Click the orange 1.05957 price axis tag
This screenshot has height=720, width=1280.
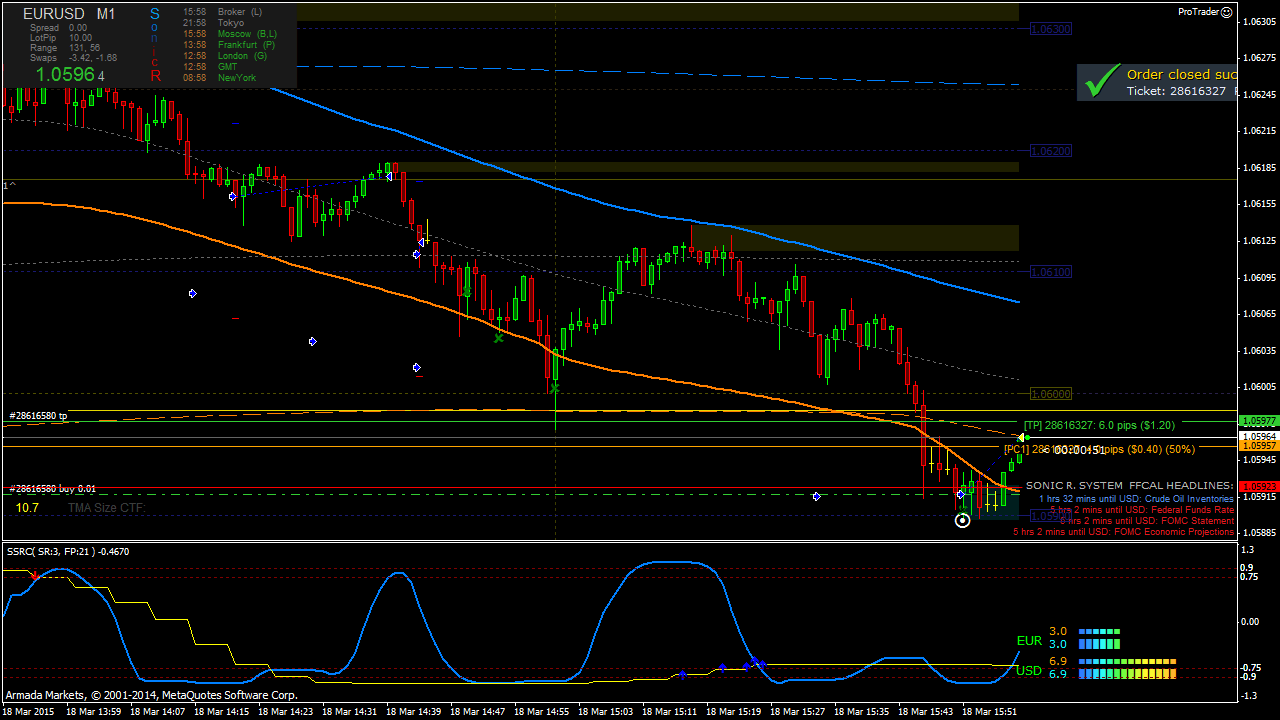pyautogui.click(x=1257, y=446)
